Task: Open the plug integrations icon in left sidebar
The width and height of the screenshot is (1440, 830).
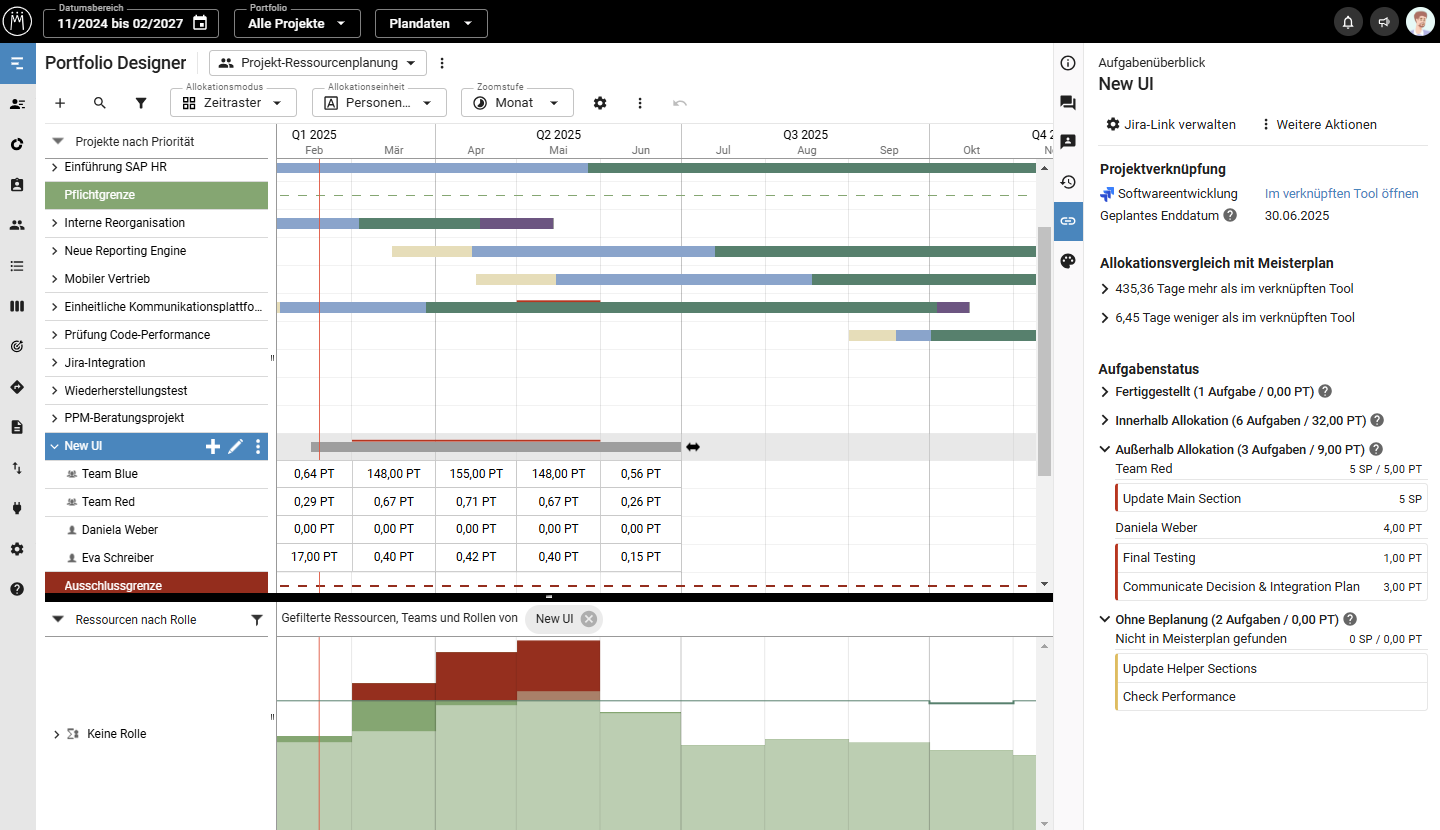Action: pos(17,508)
